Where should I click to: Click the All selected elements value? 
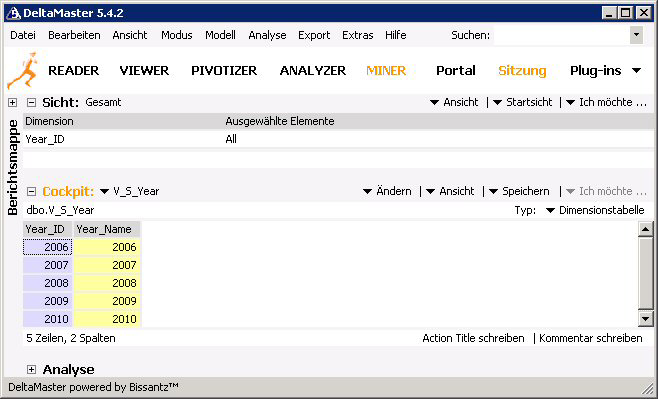(x=231, y=139)
